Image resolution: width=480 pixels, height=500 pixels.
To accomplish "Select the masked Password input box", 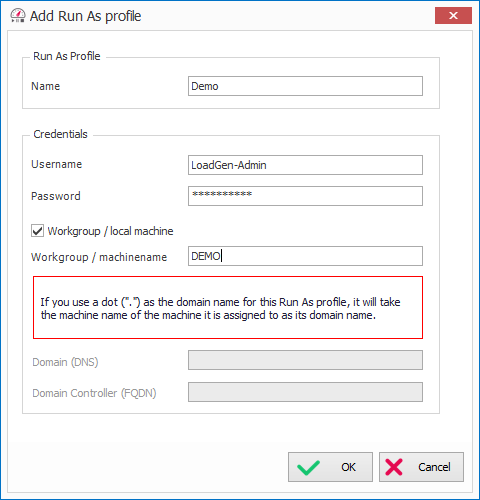I will [x=305, y=196].
